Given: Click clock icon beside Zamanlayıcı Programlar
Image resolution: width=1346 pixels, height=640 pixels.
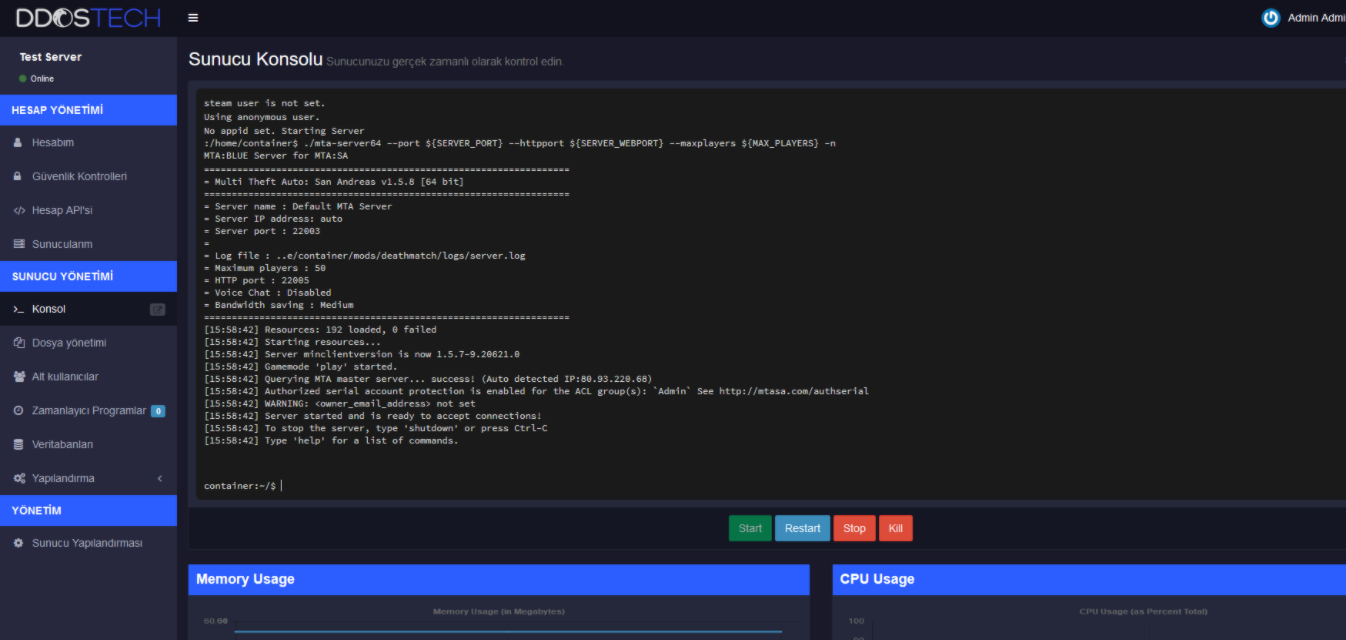Looking at the screenshot, I should tap(19, 411).
